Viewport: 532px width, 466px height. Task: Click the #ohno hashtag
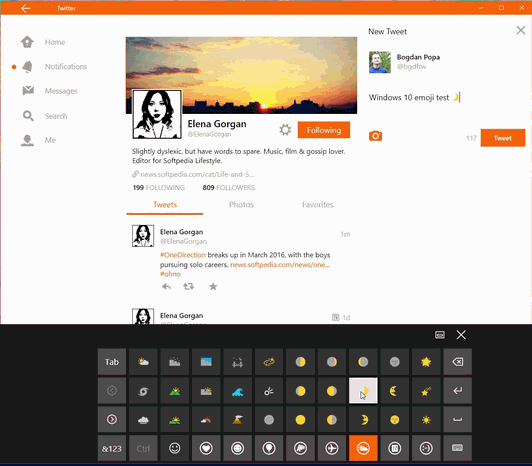(170, 274)
